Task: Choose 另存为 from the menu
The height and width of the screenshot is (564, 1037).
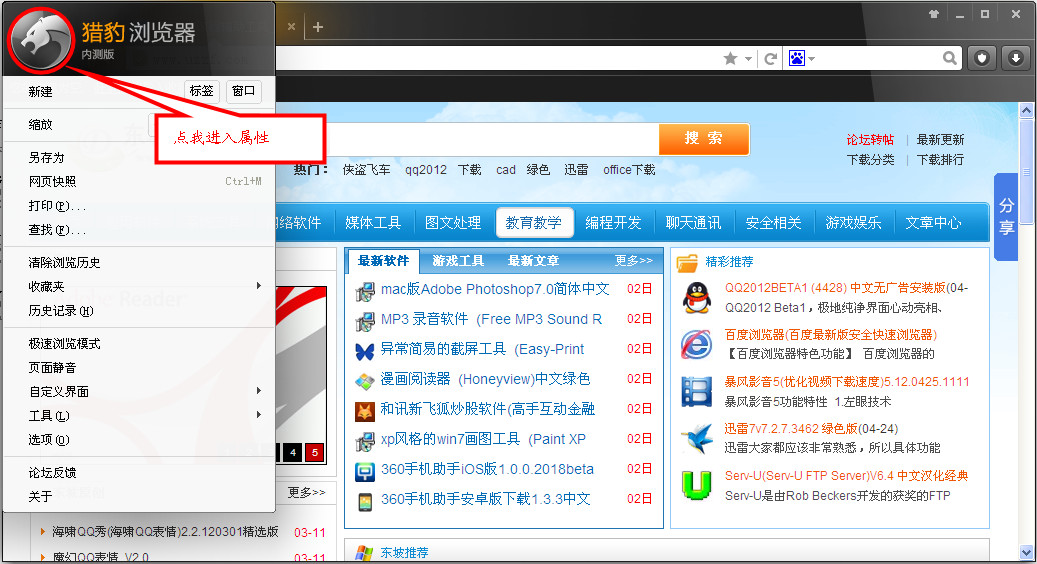Action: tap(139, 157)
